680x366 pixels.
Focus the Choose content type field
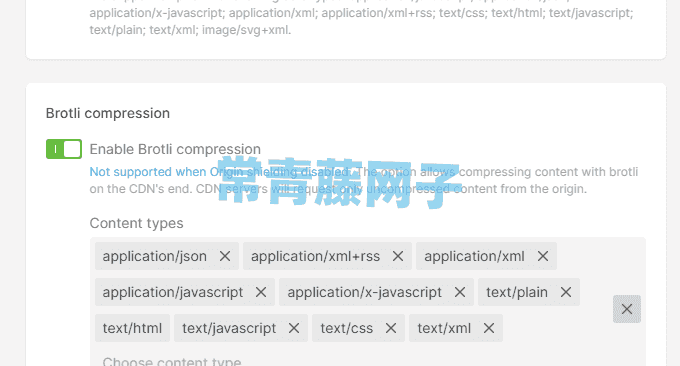pos(172,361)
